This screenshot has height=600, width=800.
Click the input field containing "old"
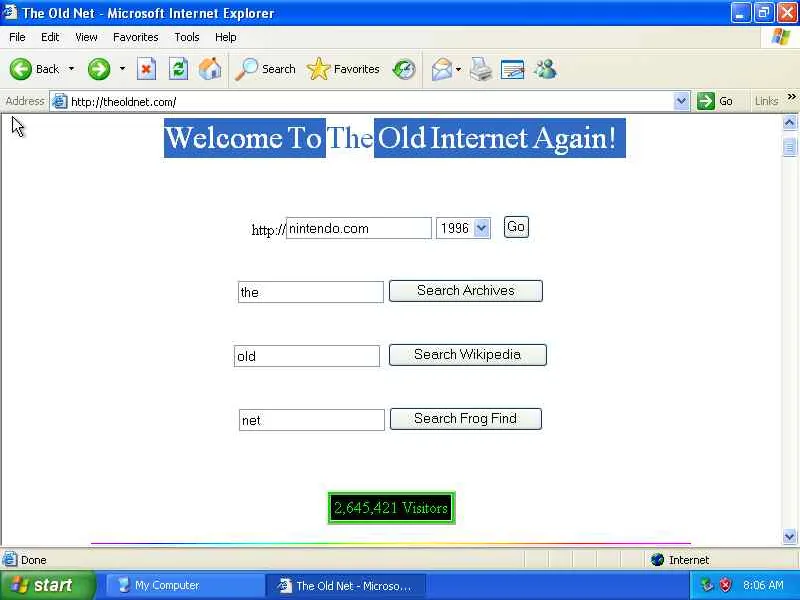click(307, 356)
